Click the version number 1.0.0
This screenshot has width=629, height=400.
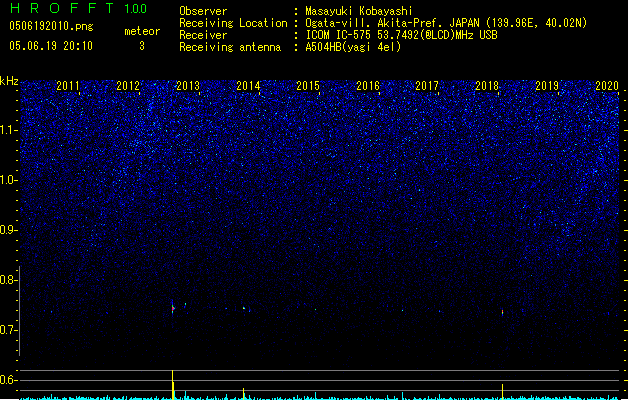[x=136, y=8]
